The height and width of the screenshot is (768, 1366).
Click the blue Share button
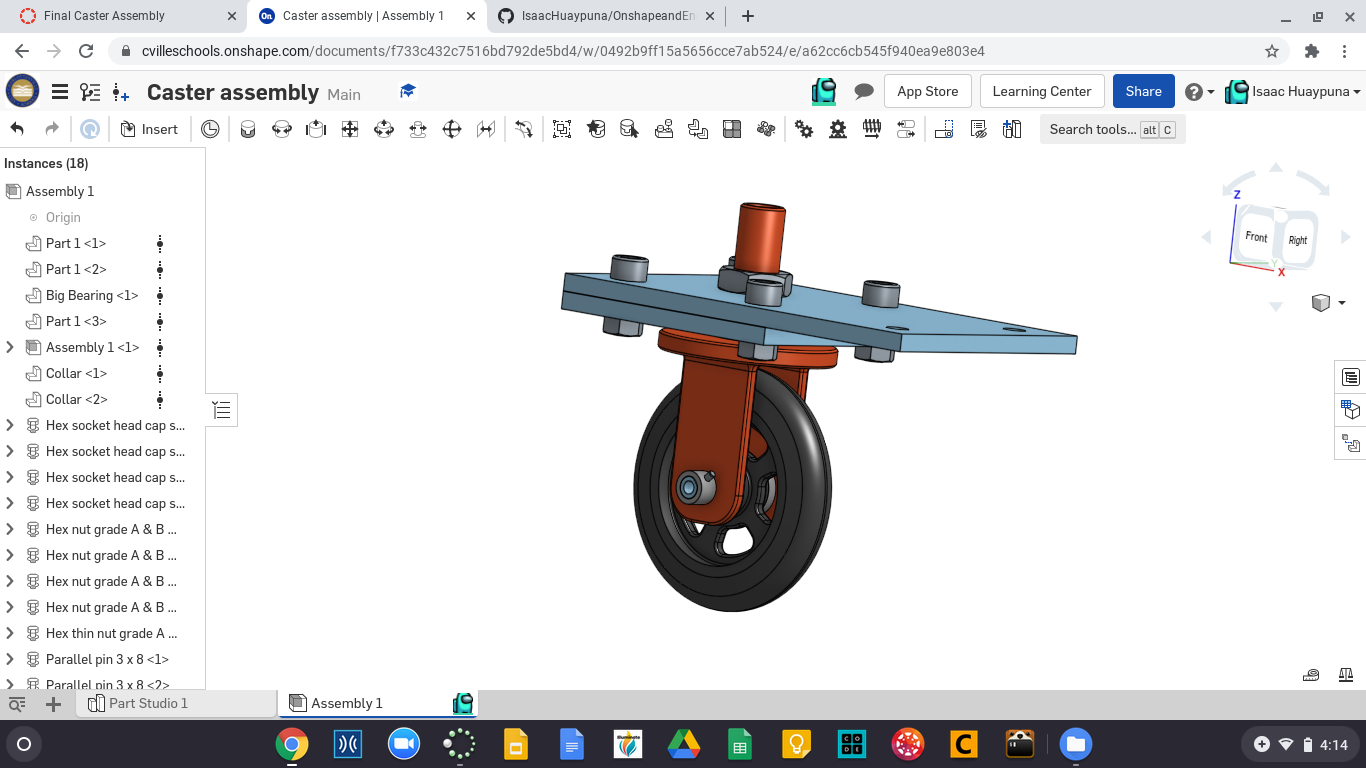(1143, 91)
